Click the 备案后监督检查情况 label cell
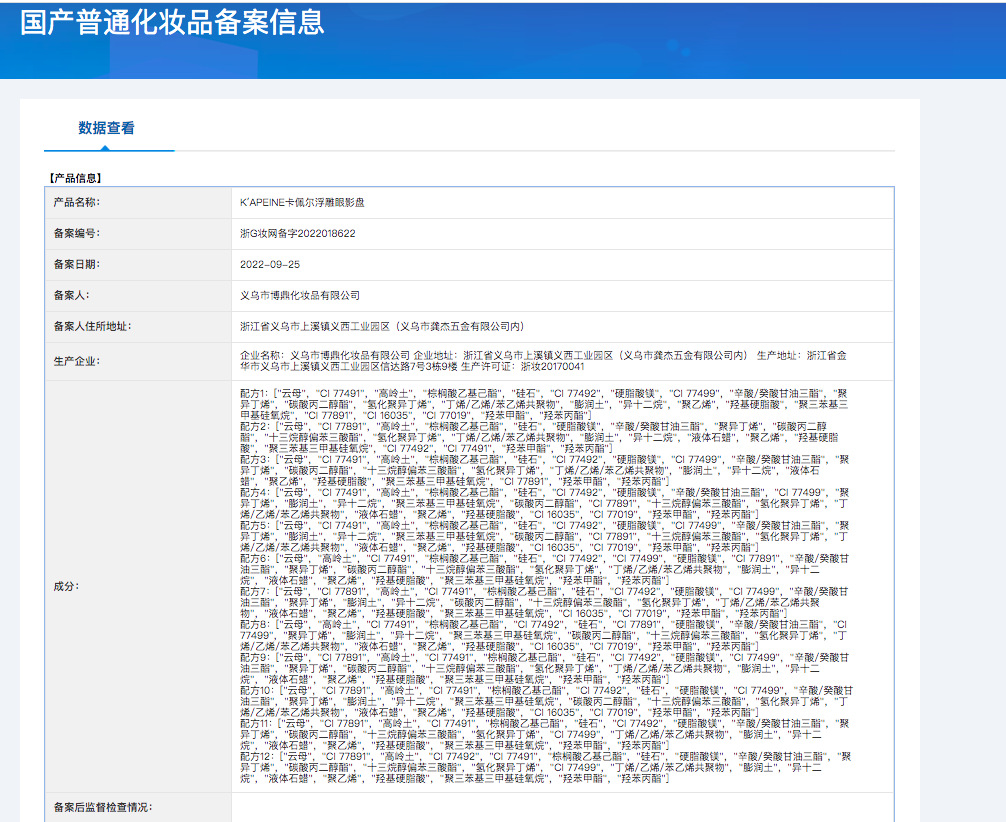This screenshot has width=1006, height=822. click(x=138, y=807)
